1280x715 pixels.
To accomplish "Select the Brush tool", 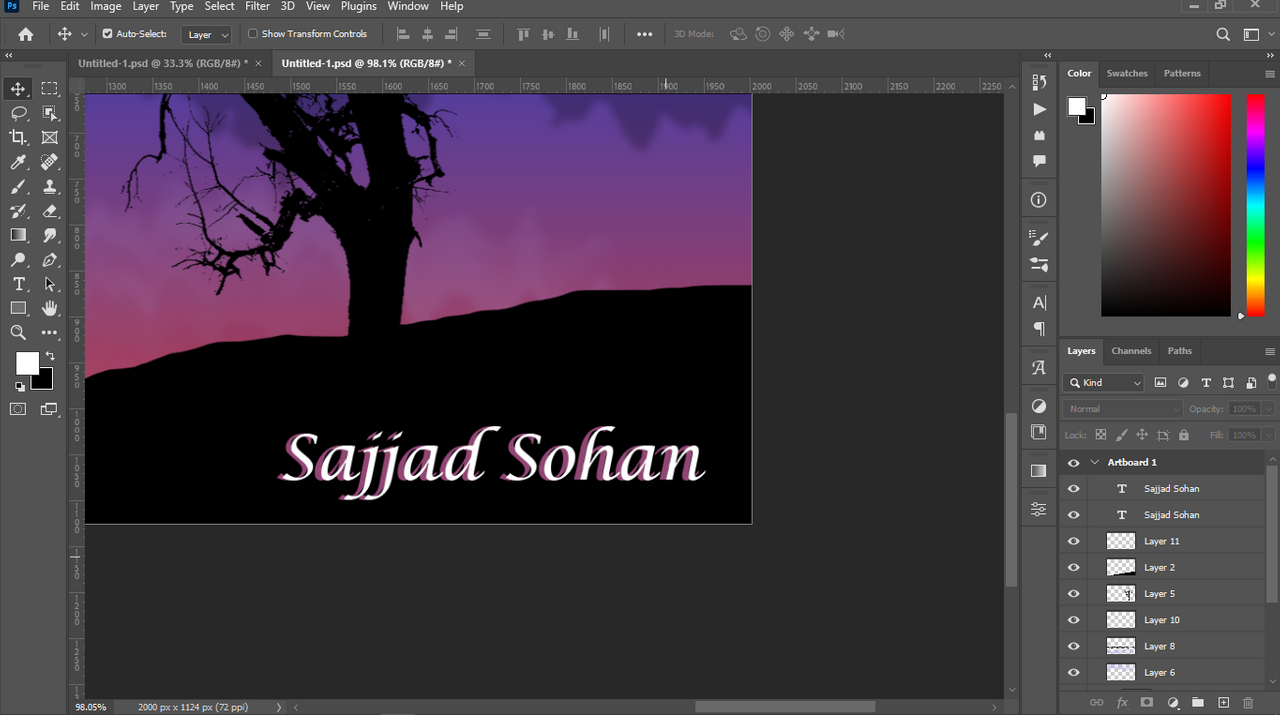I will [18, 187].
